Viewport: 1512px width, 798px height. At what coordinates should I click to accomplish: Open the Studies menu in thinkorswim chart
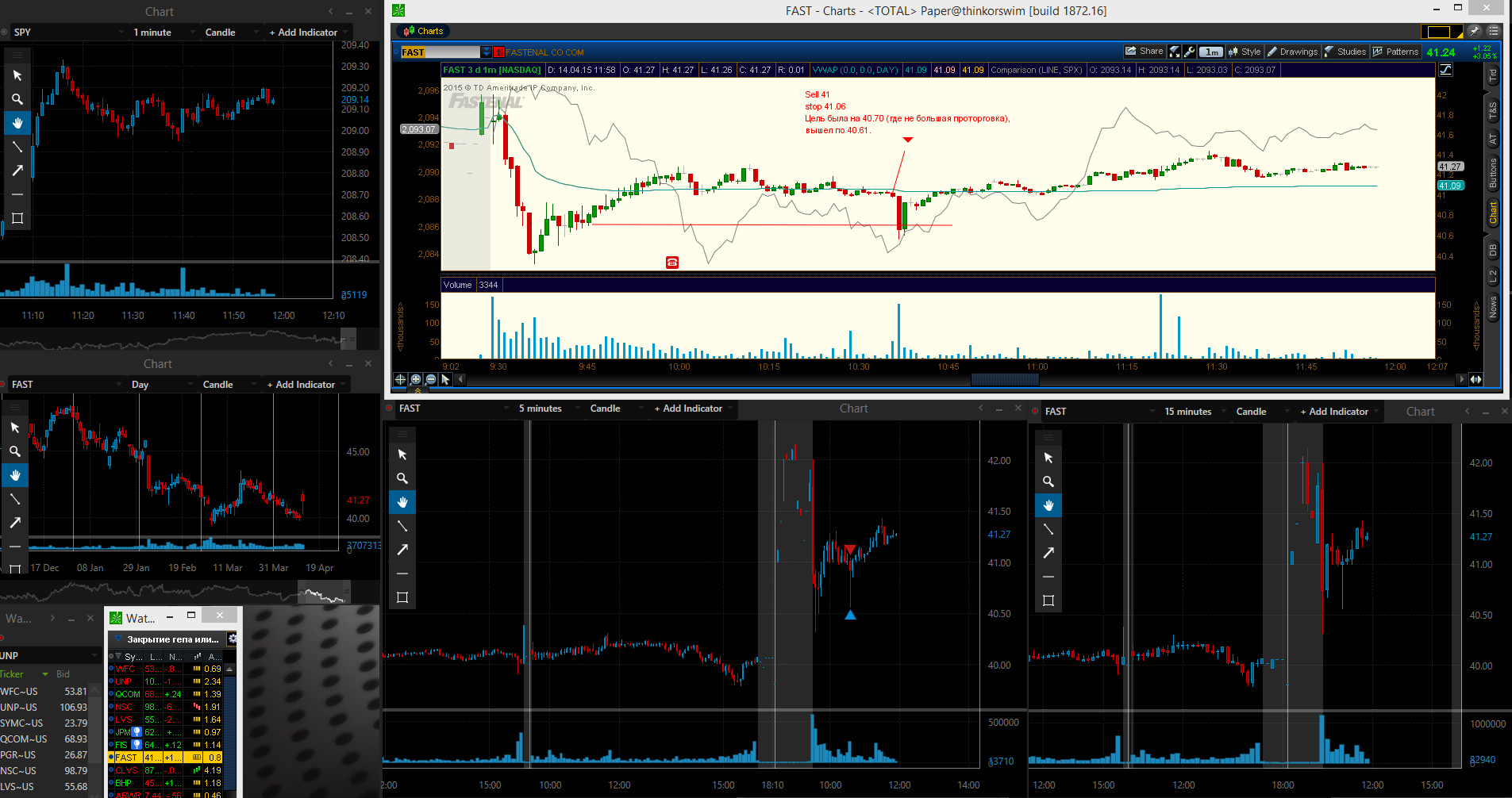pos(1345,52)
